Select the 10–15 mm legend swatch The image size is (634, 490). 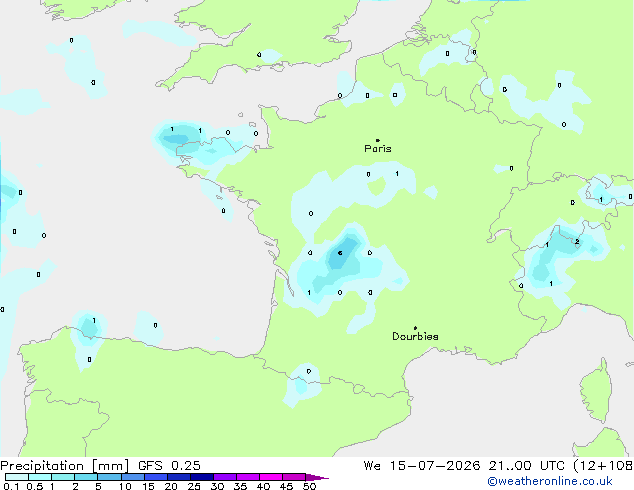(x=133, y=477)
